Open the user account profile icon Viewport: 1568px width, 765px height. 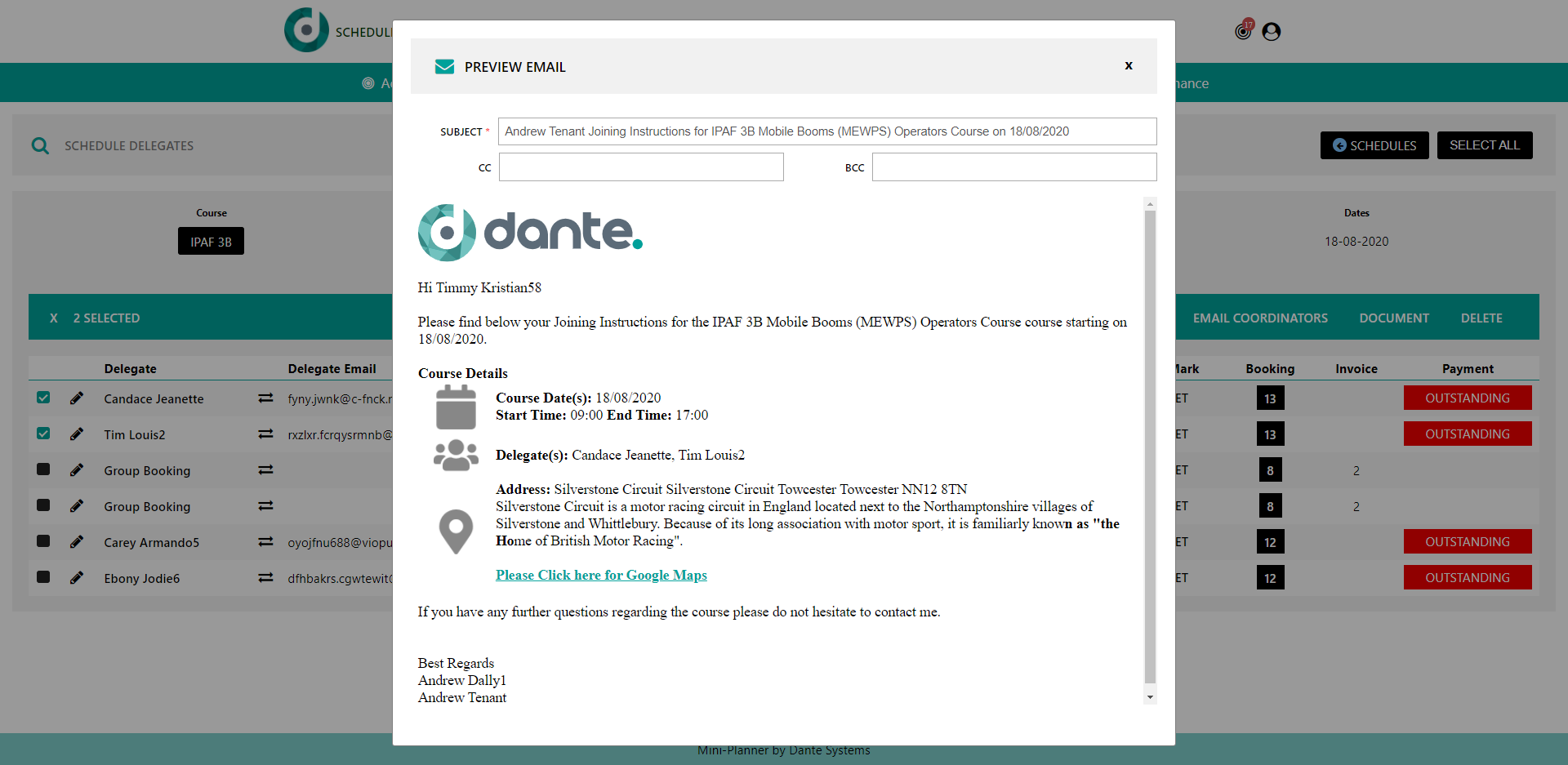click(x=1271, y=31)
